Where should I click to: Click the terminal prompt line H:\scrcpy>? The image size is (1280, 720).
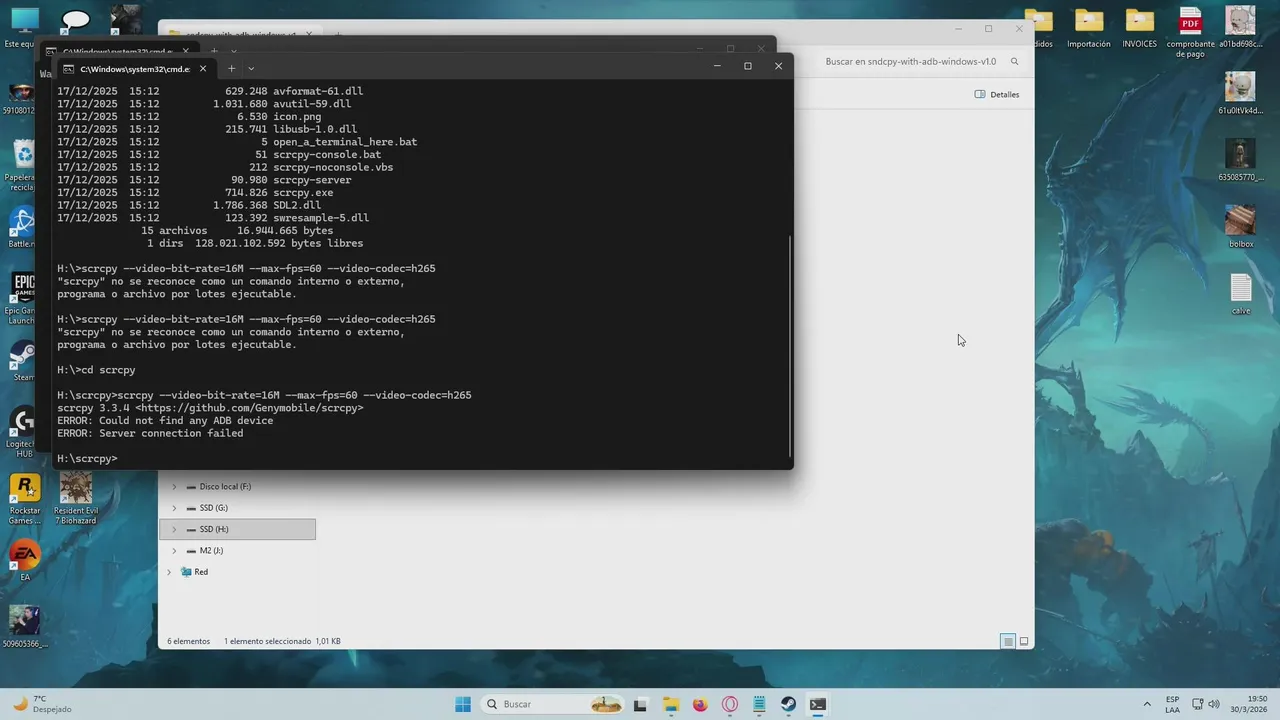click(x=87, y=459)
